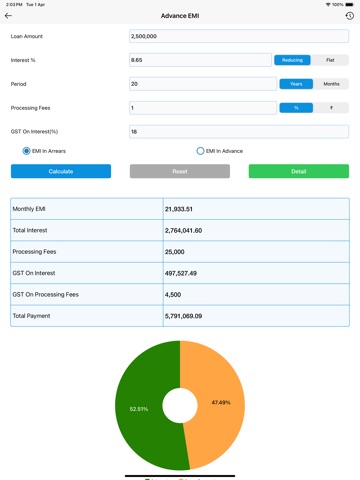
Task: Select the EMI In Arrears radio button
Action: tap(26, 151)
